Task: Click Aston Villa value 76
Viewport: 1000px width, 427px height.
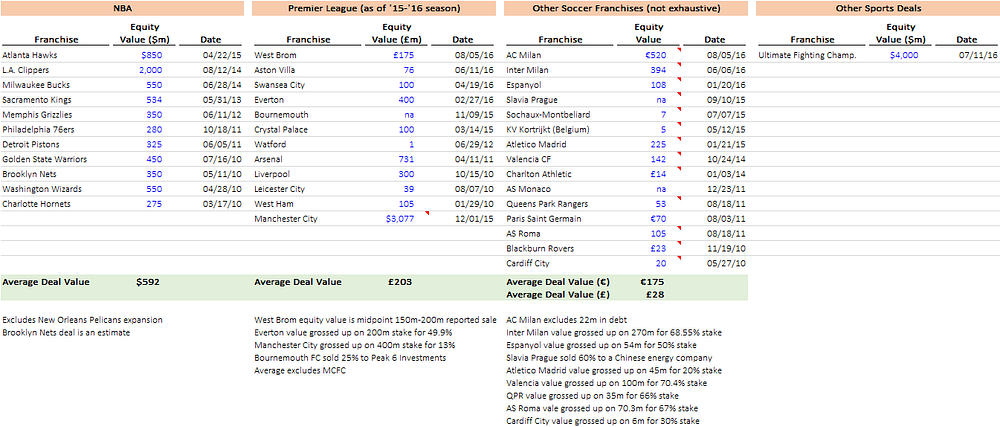Action: pos(409,70)
